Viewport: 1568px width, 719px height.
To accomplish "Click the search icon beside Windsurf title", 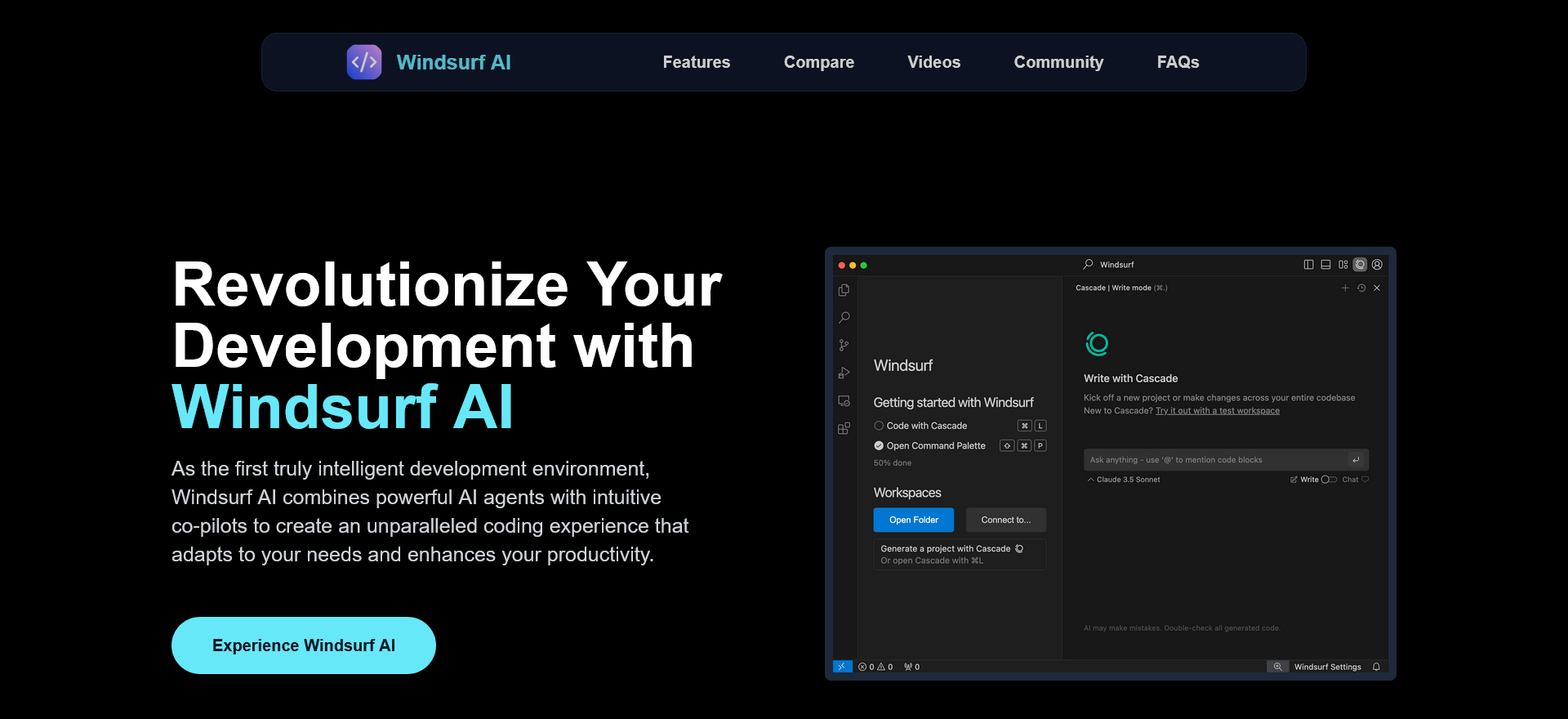I will (x=1088, y=265).
